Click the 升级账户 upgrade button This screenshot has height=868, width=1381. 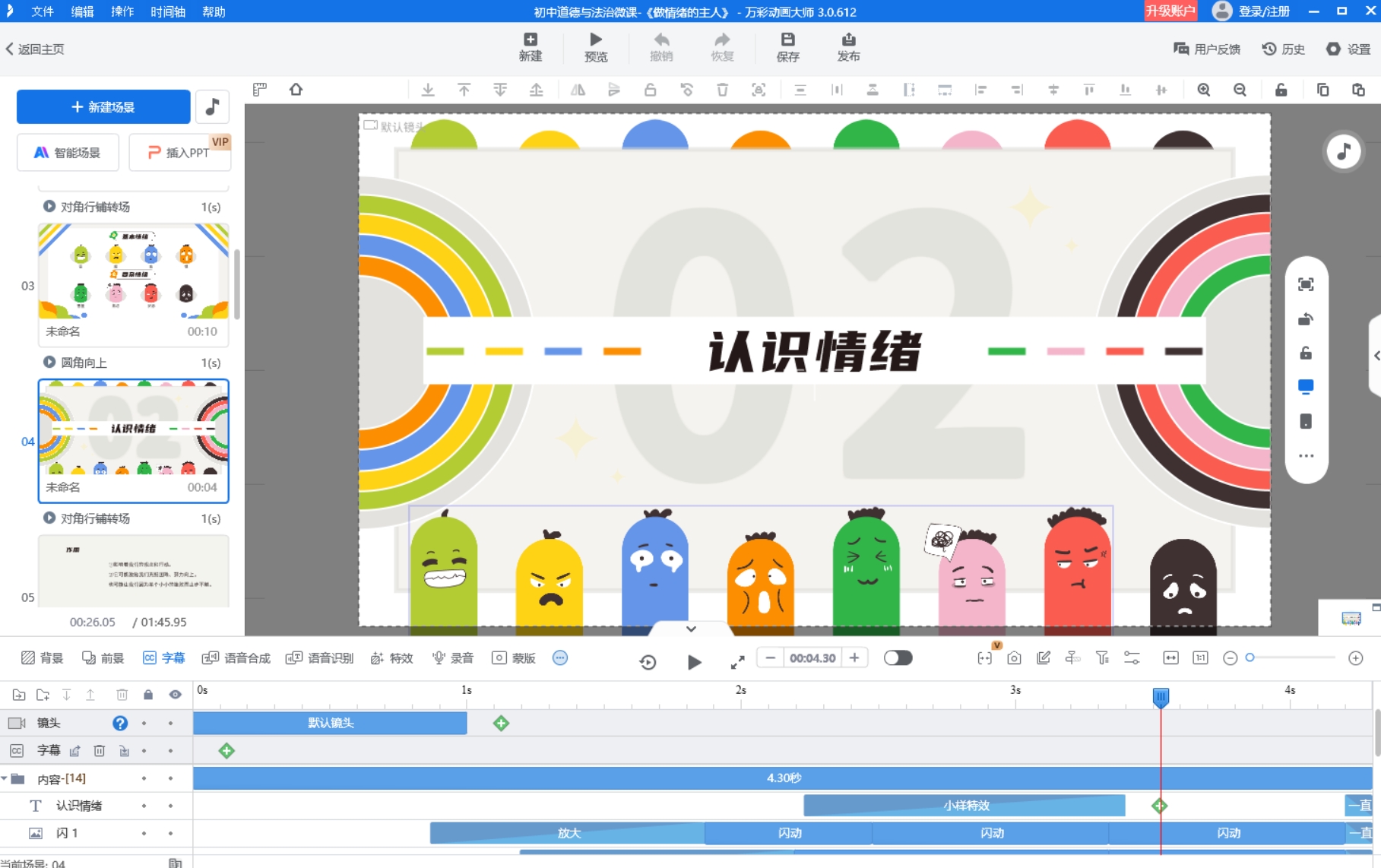(1170, 11)
